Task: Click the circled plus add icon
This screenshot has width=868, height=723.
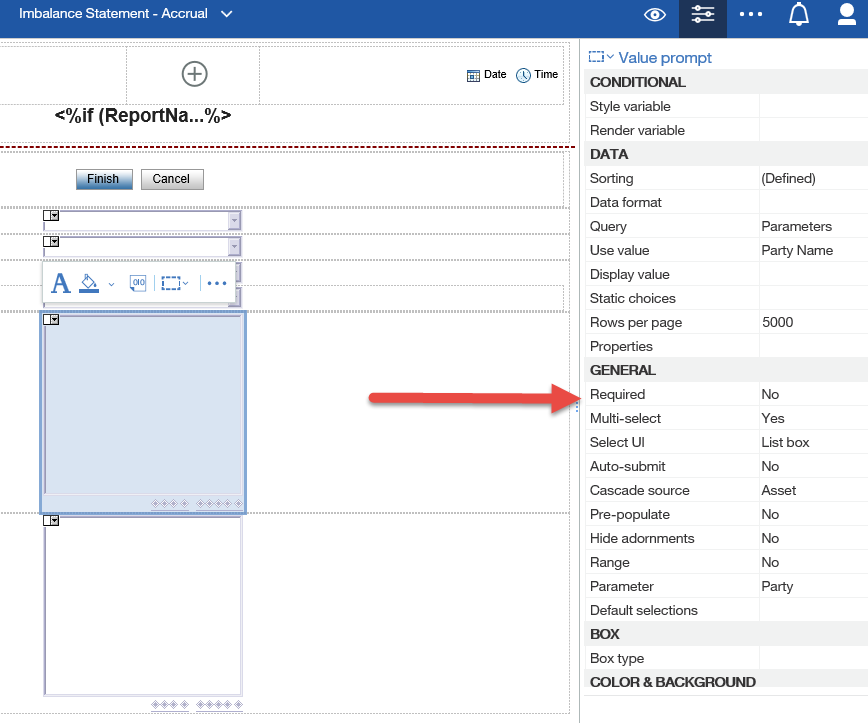Action: coord(193,74)
